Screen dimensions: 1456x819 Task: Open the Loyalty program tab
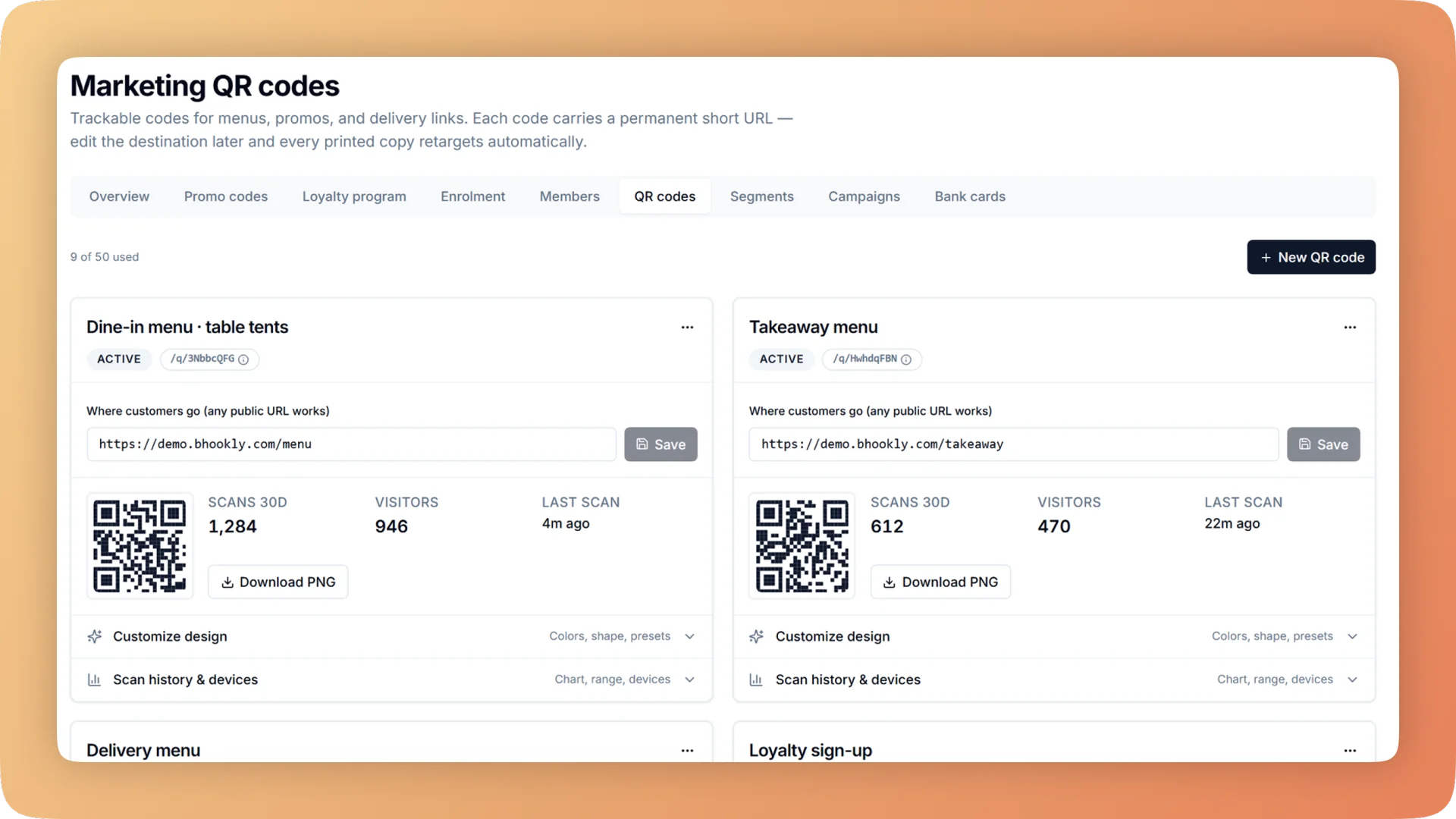click(354, 196)
